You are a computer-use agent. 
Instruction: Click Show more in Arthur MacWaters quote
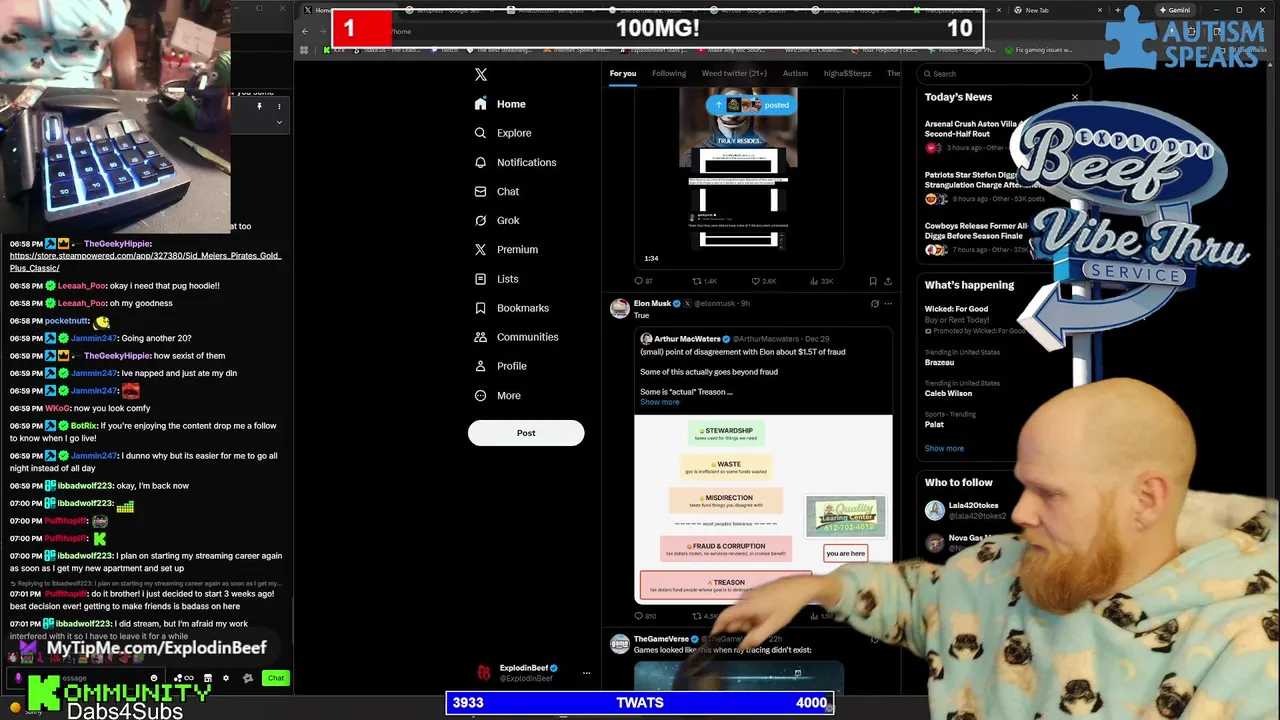[660, 402]
